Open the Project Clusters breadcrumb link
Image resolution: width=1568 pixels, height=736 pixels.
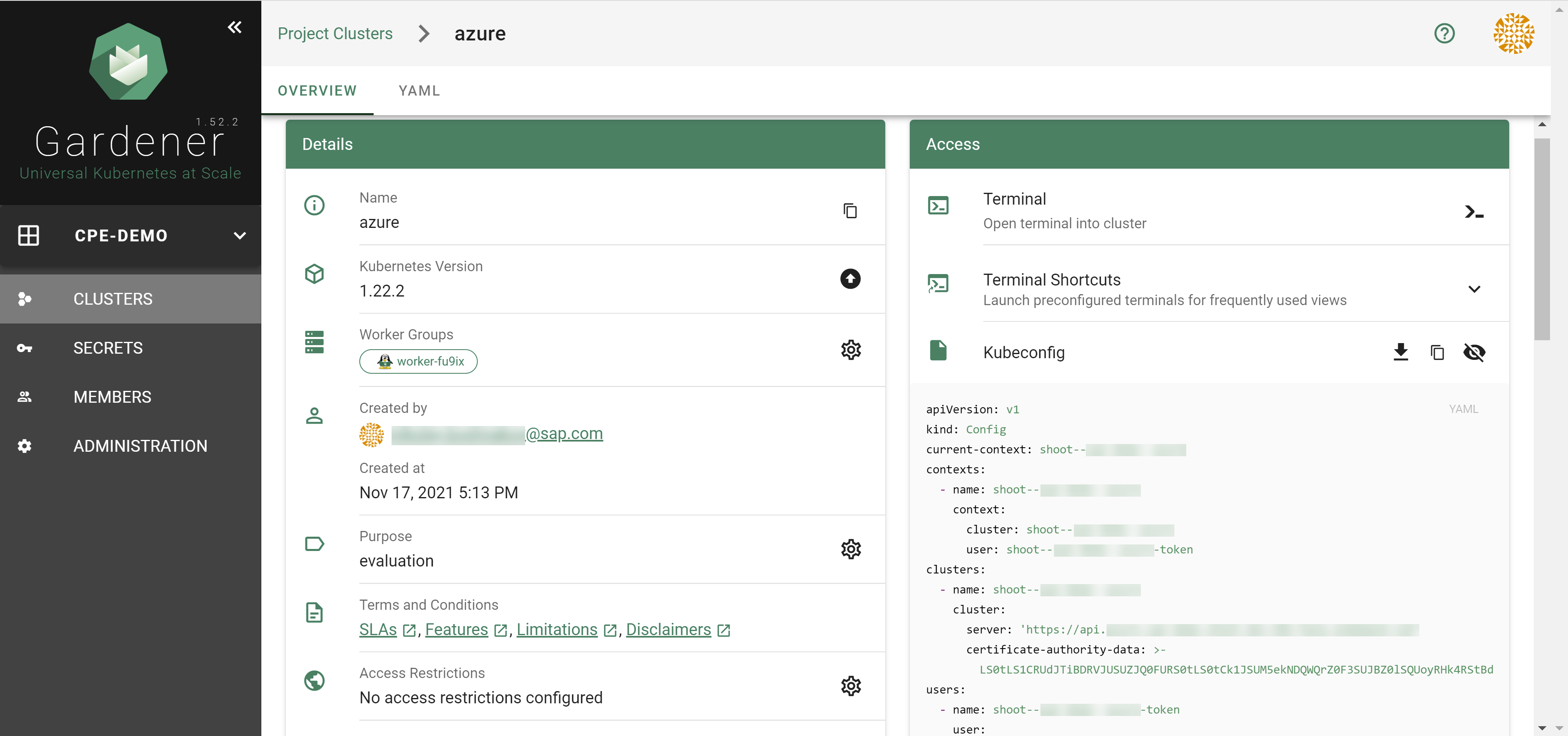pos(335,33)
